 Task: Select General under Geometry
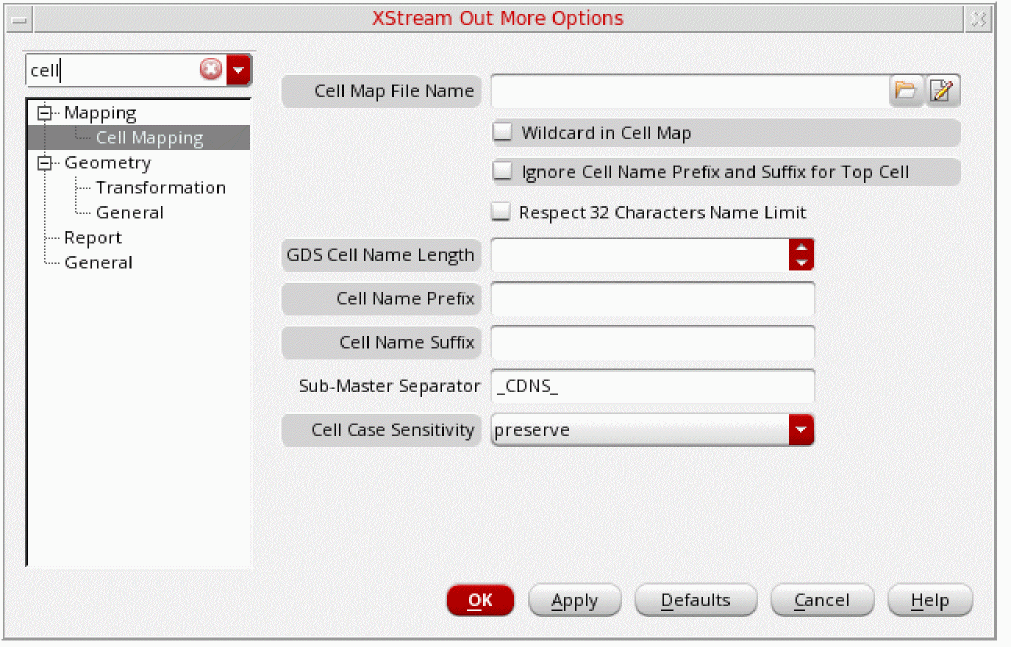pos(130,212)
